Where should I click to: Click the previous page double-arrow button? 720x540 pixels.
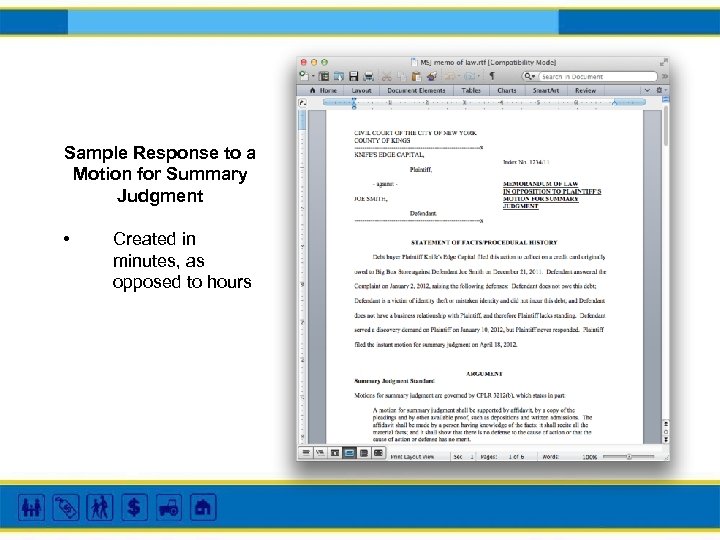666,424
